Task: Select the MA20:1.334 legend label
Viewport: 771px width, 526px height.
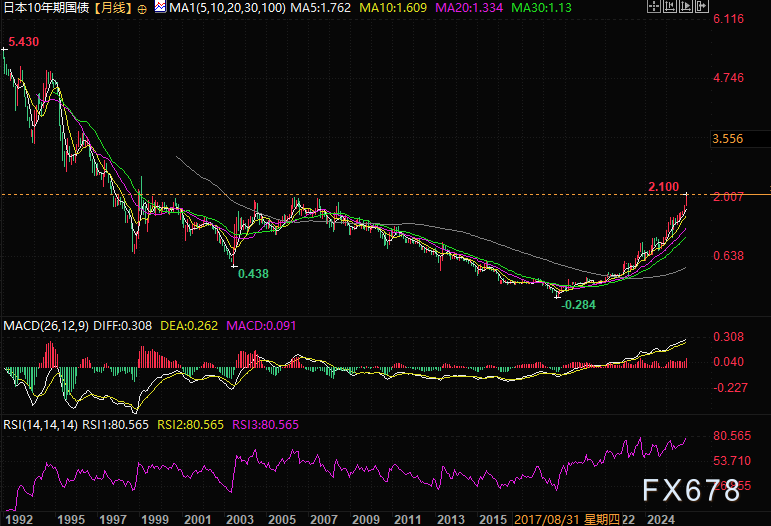Action: [x=472, y=8]
